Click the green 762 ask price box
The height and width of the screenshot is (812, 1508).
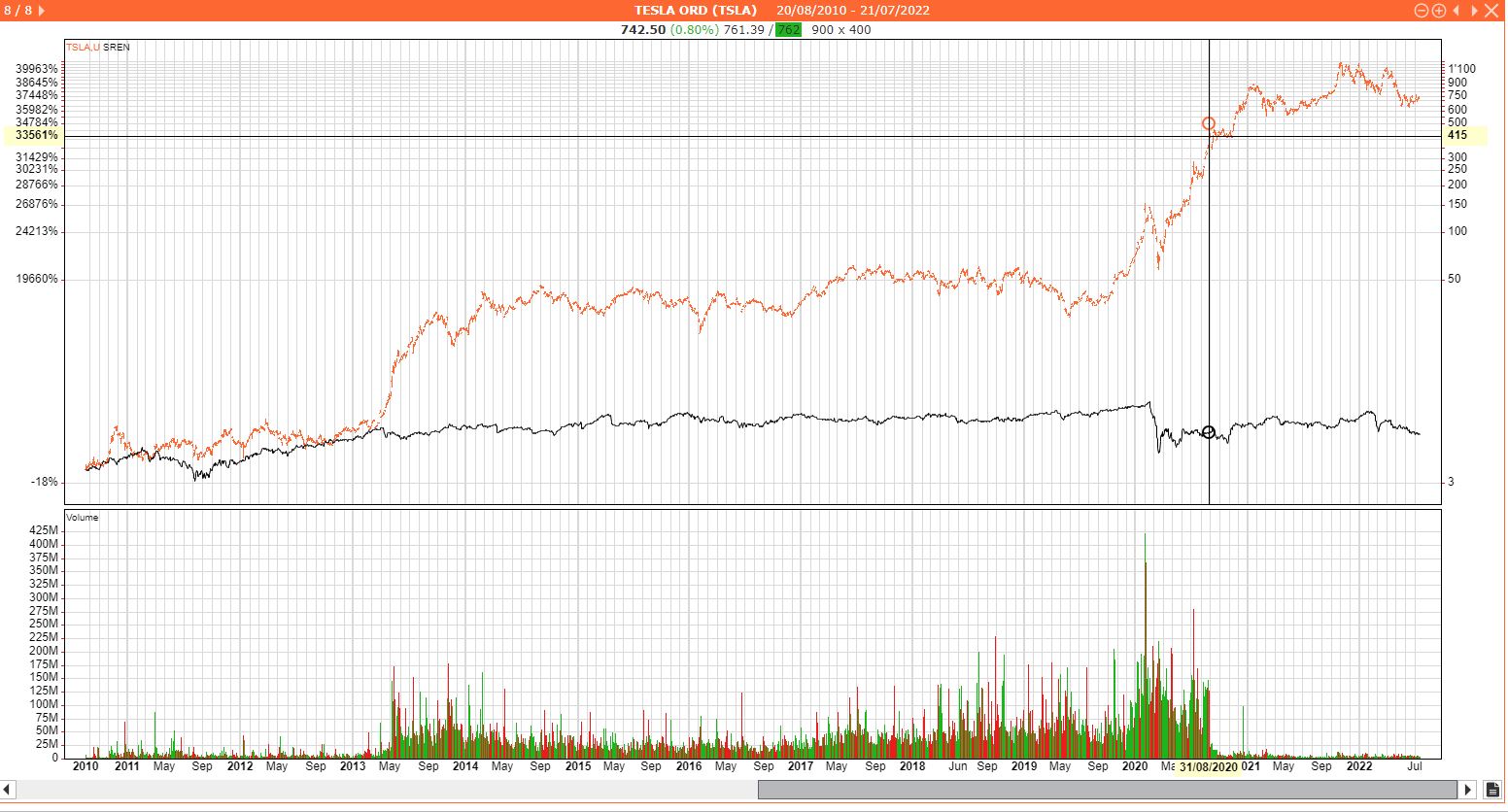point(788,30)
